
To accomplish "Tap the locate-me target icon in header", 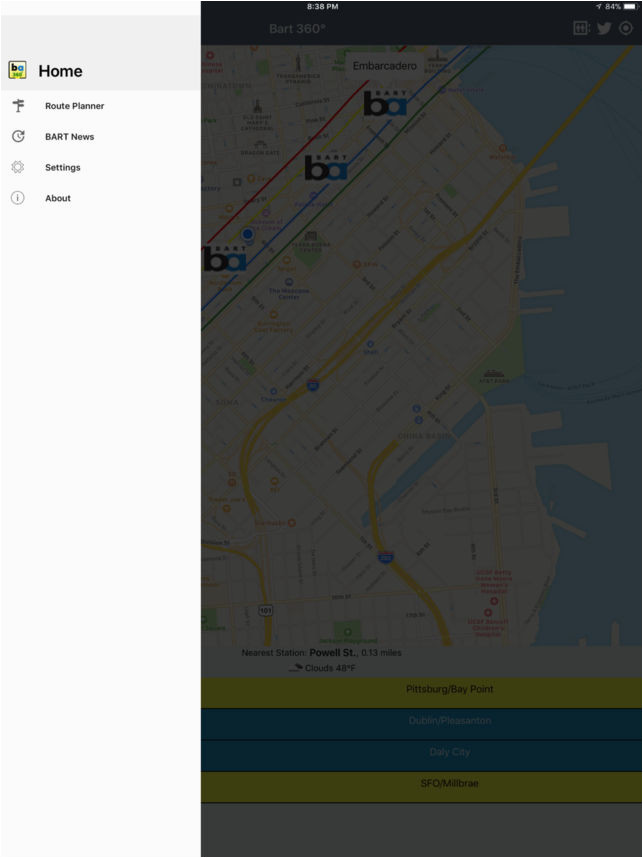I will 625,28.
